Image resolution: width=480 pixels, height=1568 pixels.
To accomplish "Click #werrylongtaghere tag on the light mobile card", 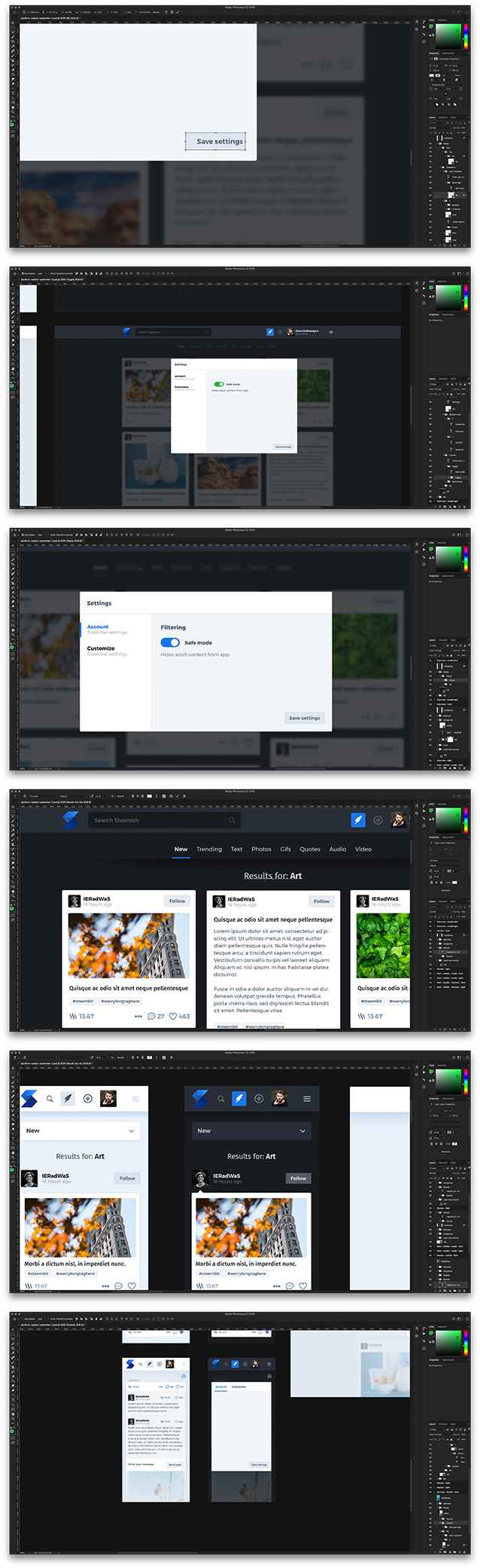I will pyautogui.click(x=75, y=1274).
